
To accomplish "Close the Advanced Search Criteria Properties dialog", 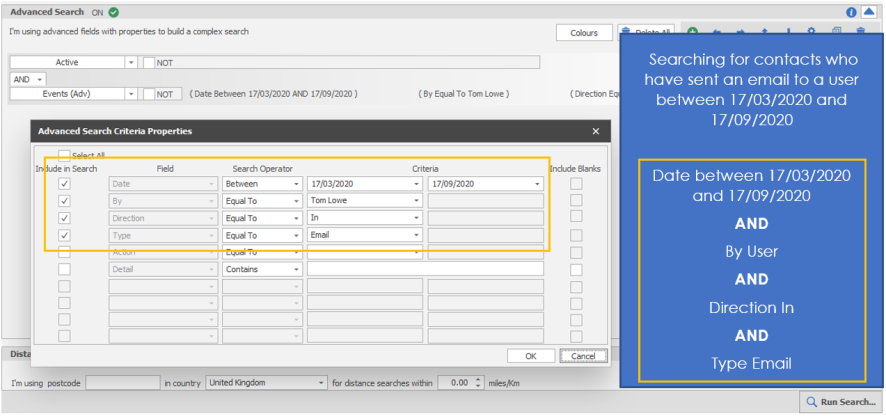I will (x=596, y=131).
